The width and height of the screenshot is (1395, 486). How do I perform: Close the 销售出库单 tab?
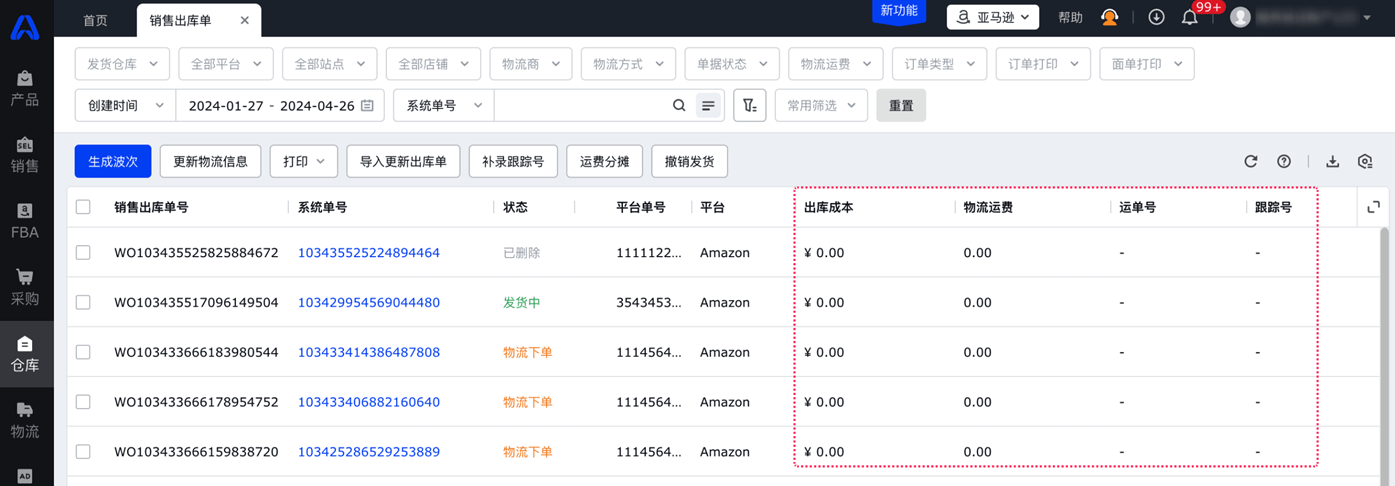[x=245, y=20]
